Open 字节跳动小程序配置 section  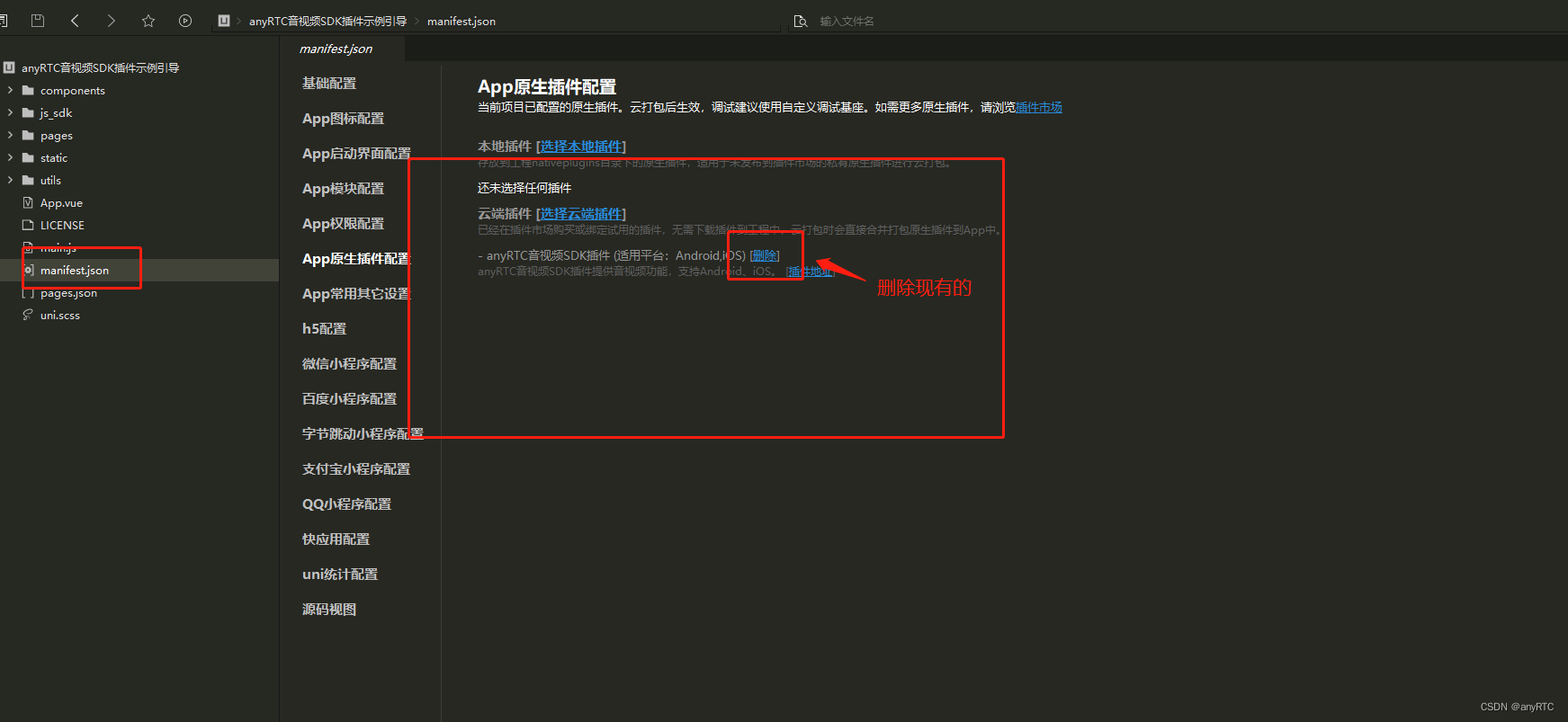363,433
